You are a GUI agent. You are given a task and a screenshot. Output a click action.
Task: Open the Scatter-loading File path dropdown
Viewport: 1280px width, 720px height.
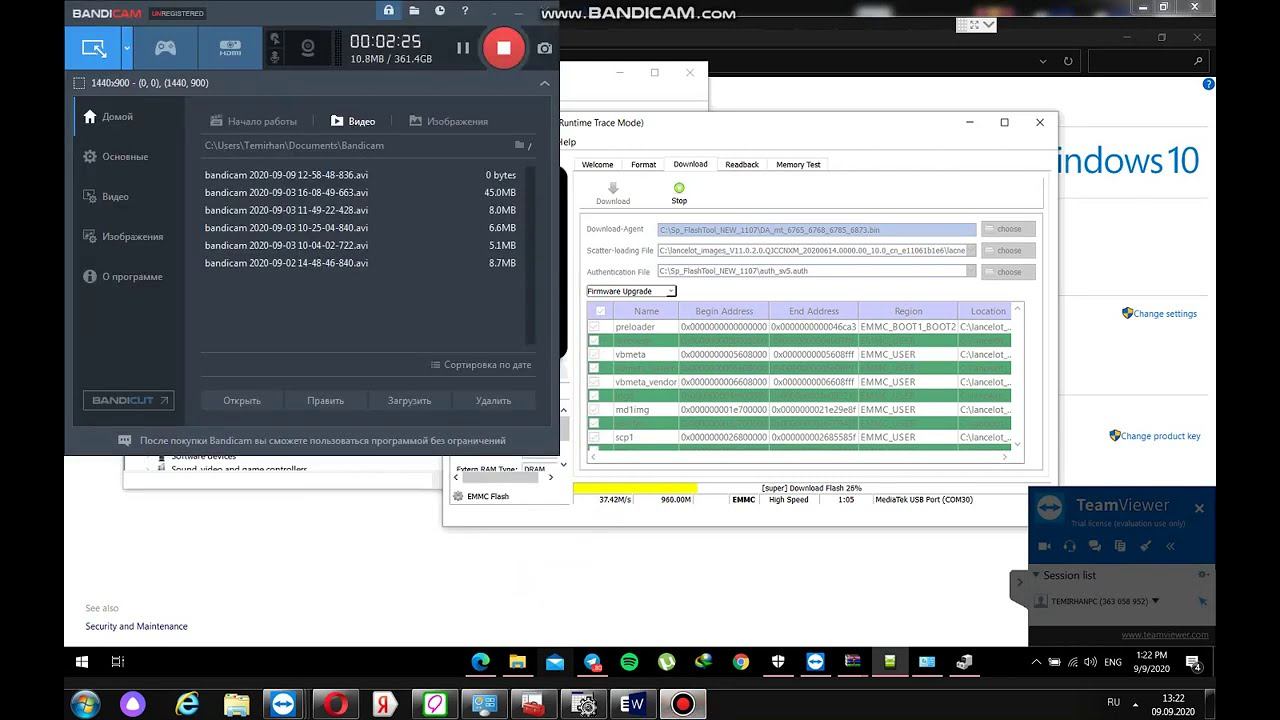(970, 250)
